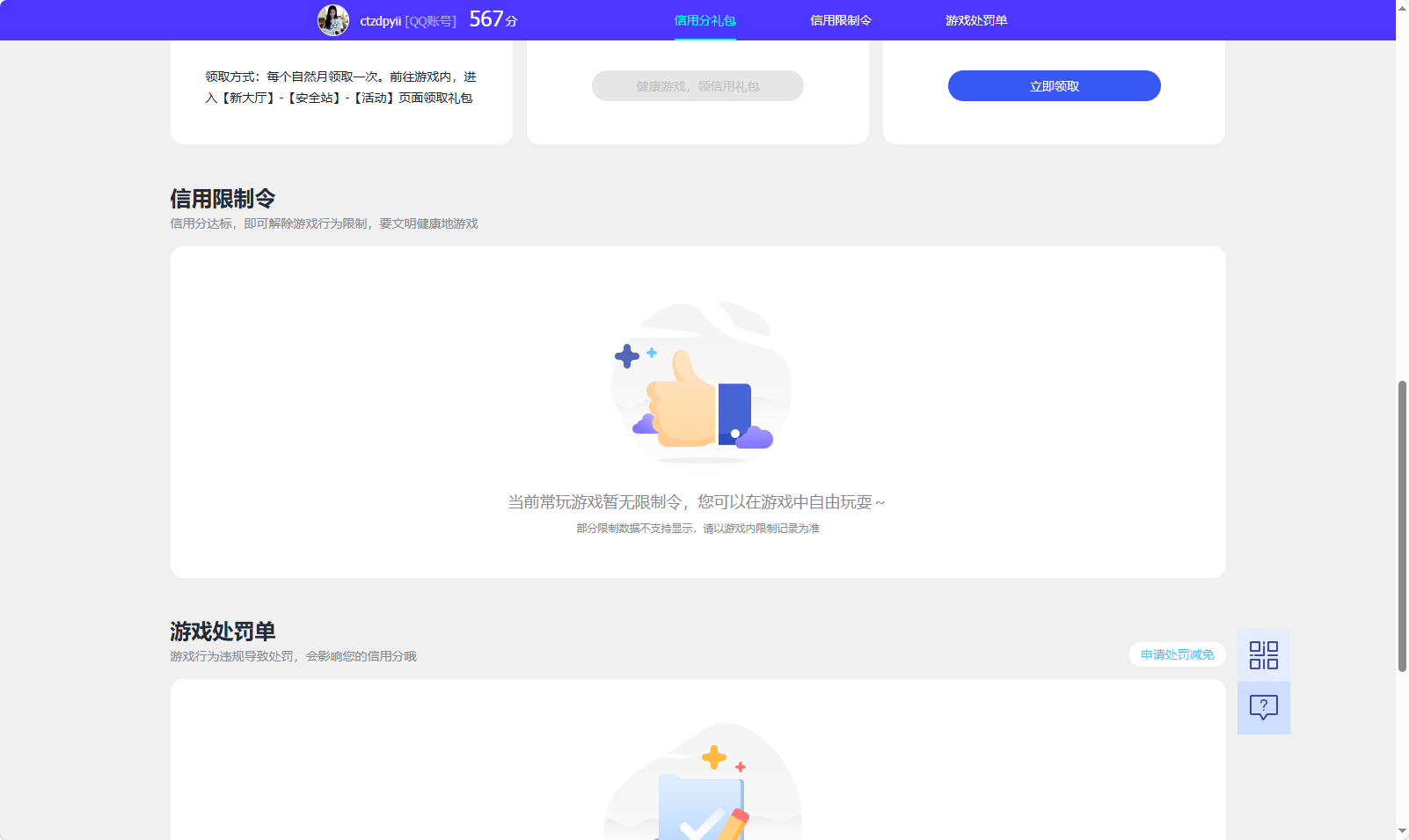This screenshot has width=1409, height=840.
Task: Switch to the 信用分礼包 tab
Action: [704, 20]
